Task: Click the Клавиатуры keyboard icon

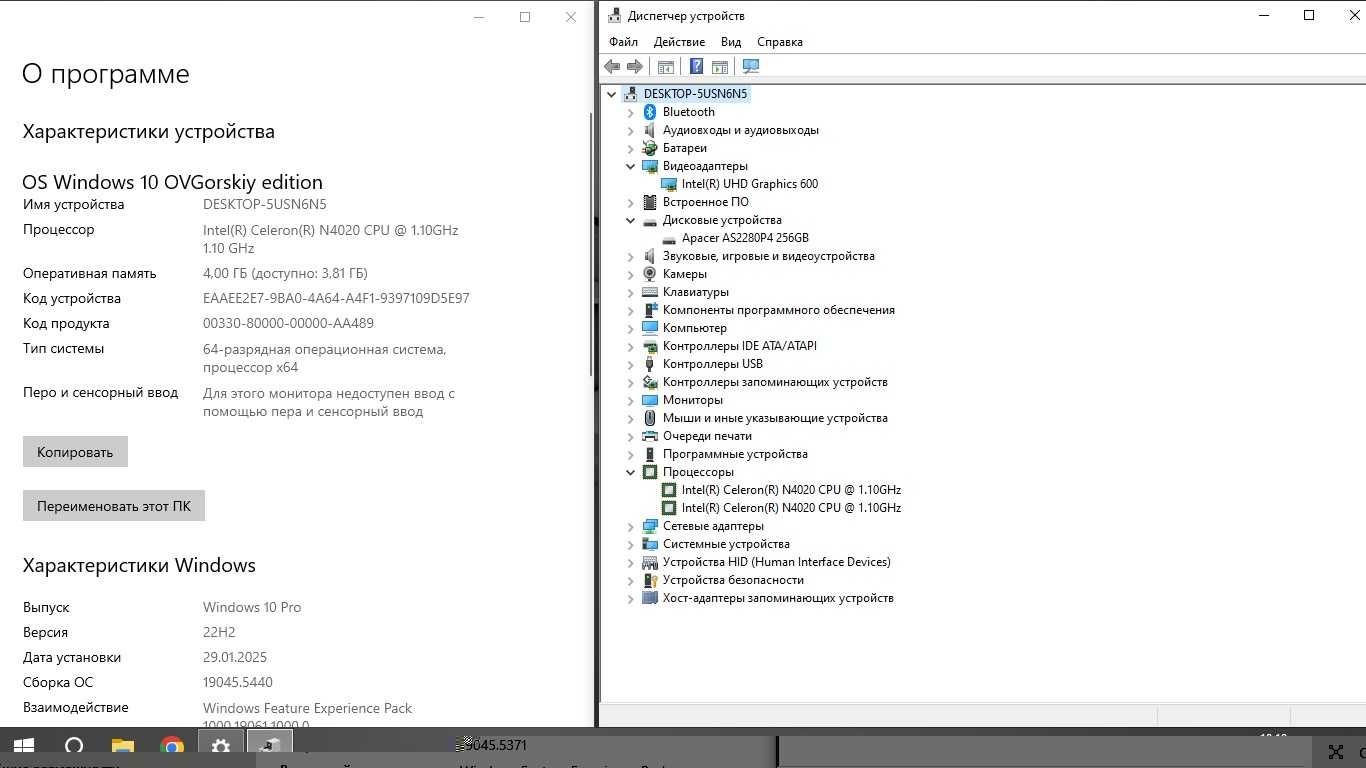Action: pyautogui.click(x=650, y=292)
